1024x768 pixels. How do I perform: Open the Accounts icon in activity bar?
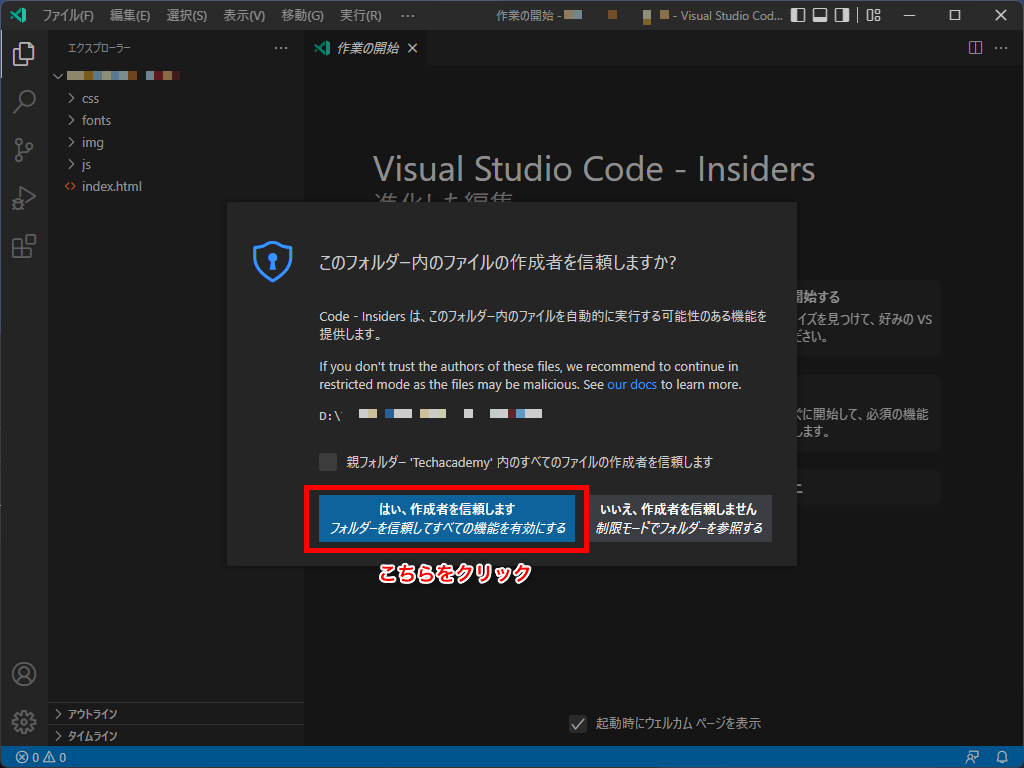coord(24,674)
